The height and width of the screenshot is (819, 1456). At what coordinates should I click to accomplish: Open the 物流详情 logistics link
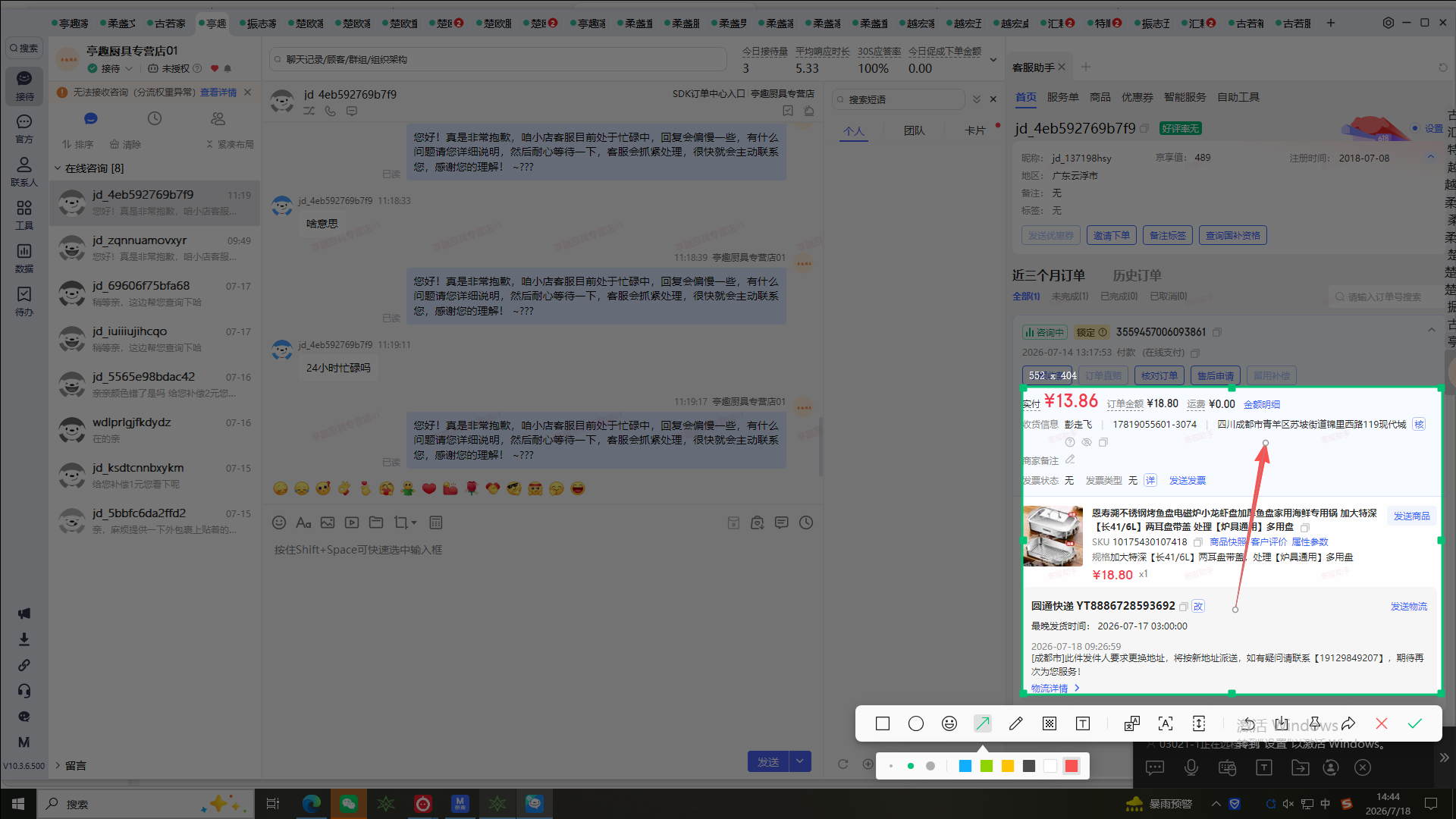click(1055, 688)
